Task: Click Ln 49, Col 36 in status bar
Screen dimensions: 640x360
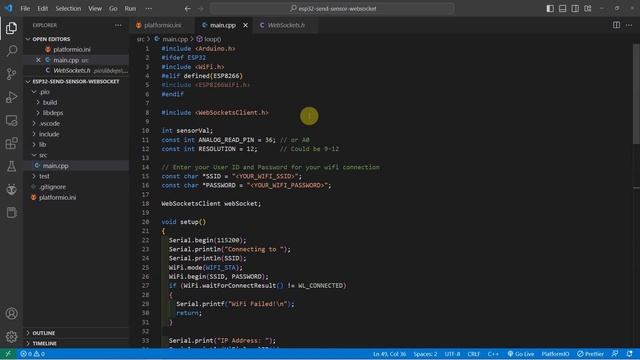Action: (x=389, y=354)
